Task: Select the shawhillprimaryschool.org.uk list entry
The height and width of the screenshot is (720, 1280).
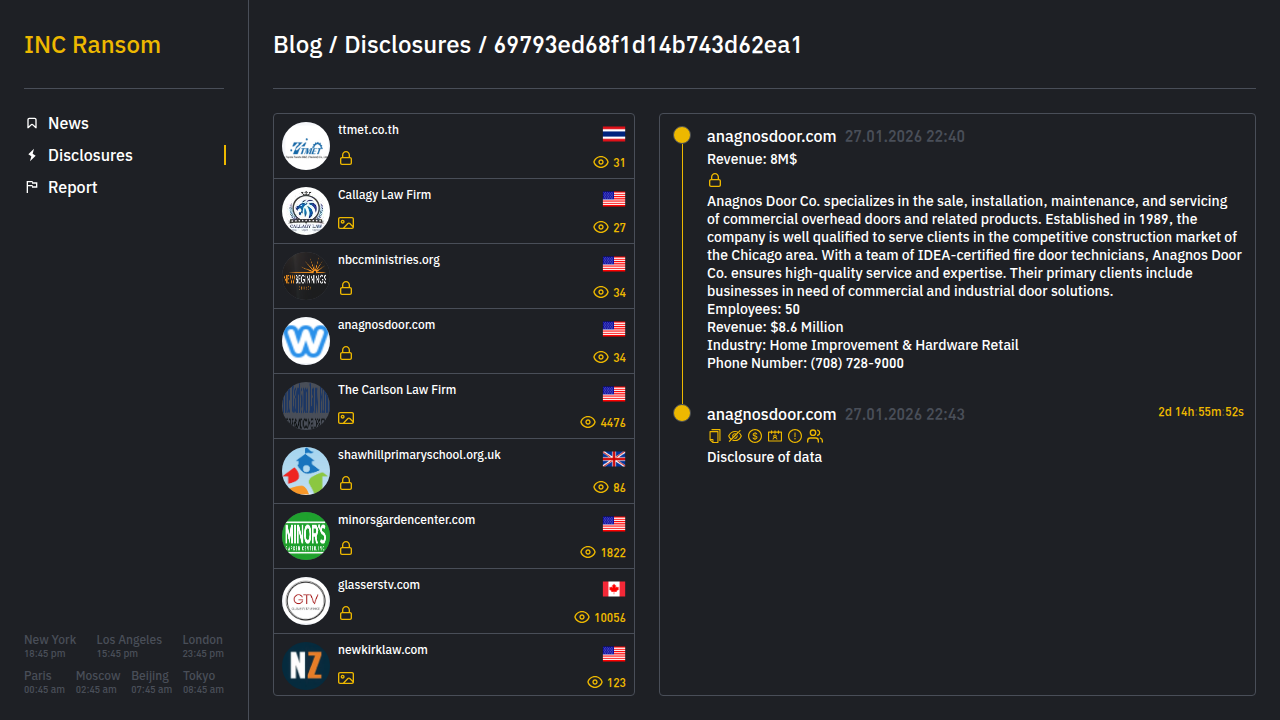Action: [x=453, y=471]
